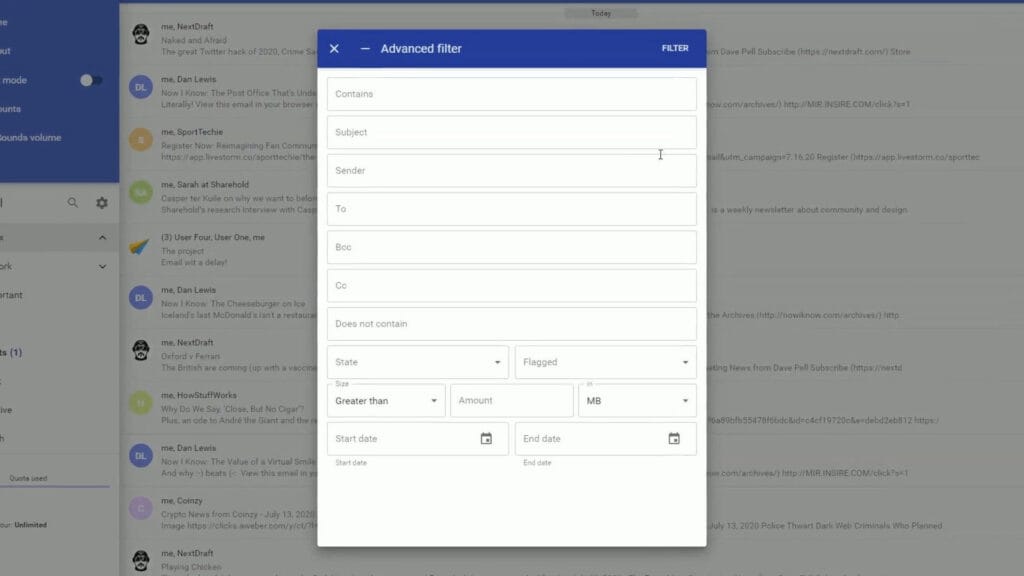
Task: Open settings with the gear icon
Action: point(101,202)
